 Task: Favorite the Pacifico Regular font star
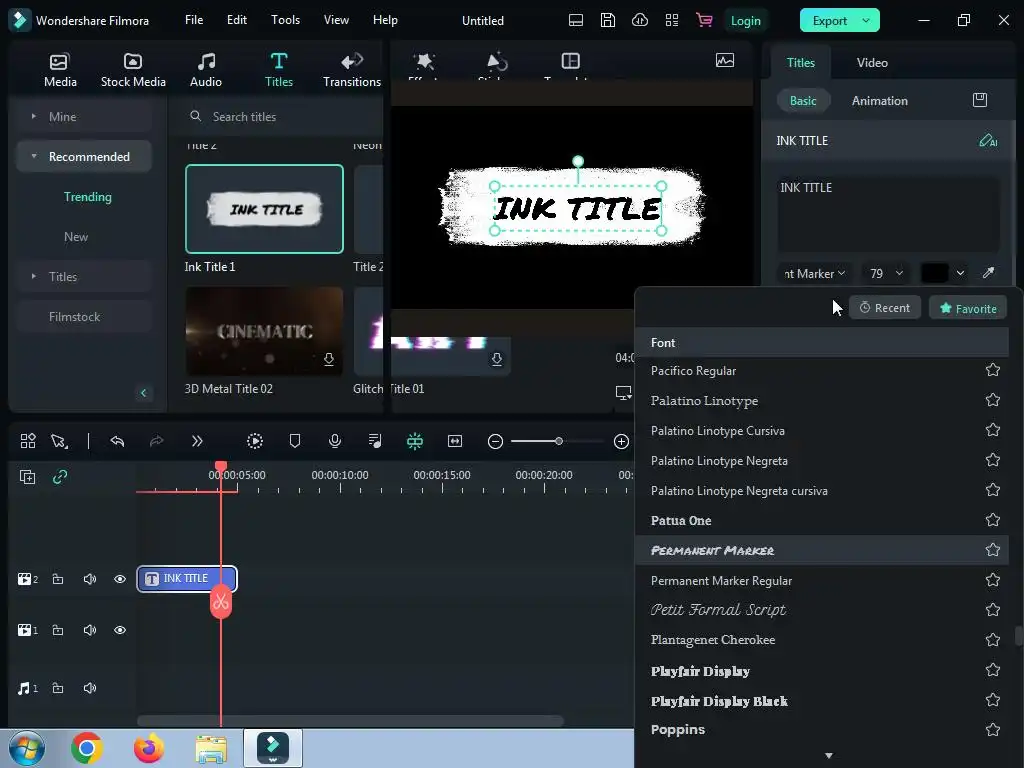993,370
